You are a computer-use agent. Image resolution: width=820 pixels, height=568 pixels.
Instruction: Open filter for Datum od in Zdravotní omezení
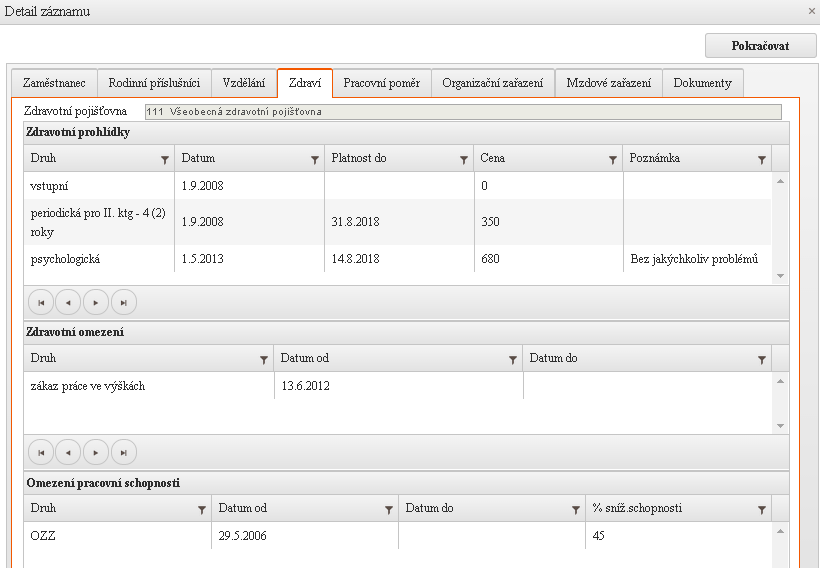[513, 359]
